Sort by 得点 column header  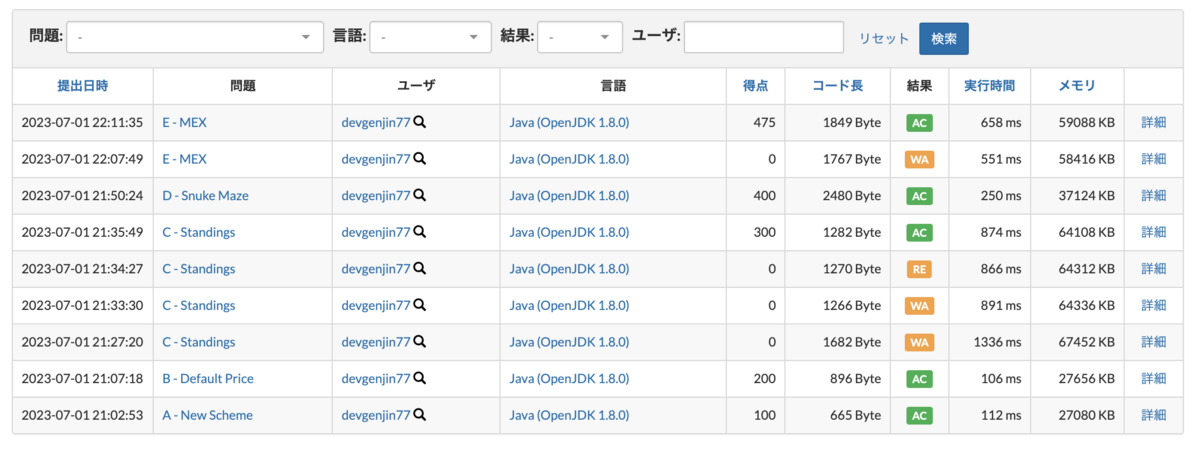pos(756,86)
